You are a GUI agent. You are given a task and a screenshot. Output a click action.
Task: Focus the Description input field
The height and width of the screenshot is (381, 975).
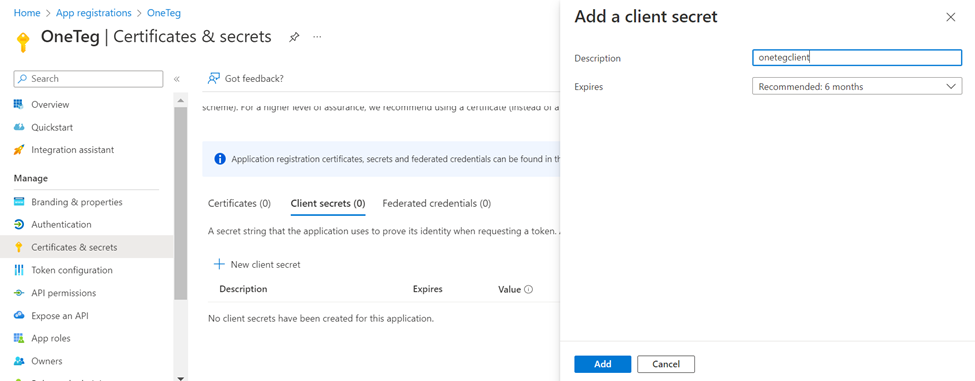pos(857,58)
